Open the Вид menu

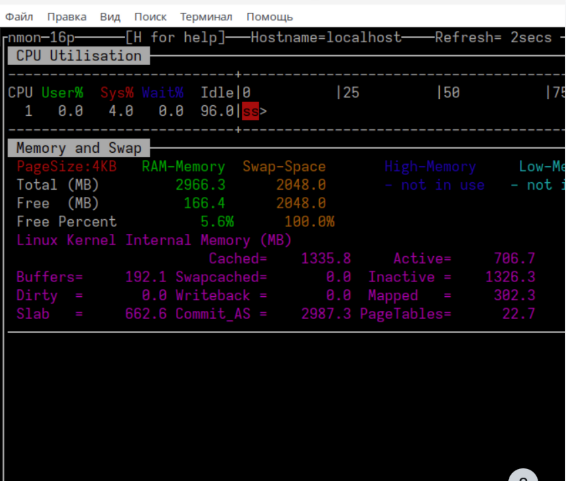(110, 17)
